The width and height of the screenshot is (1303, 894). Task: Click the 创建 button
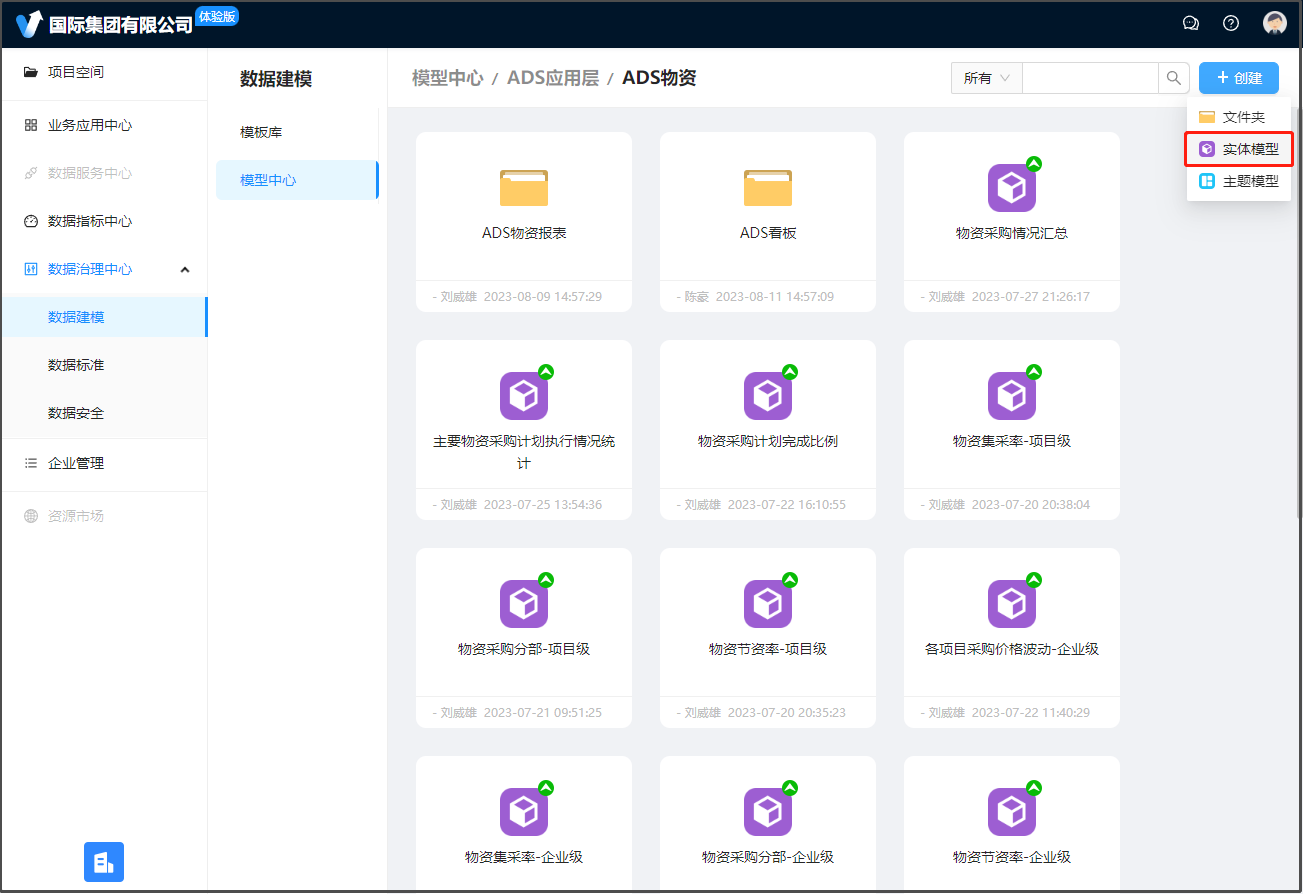coord(1238,78)
